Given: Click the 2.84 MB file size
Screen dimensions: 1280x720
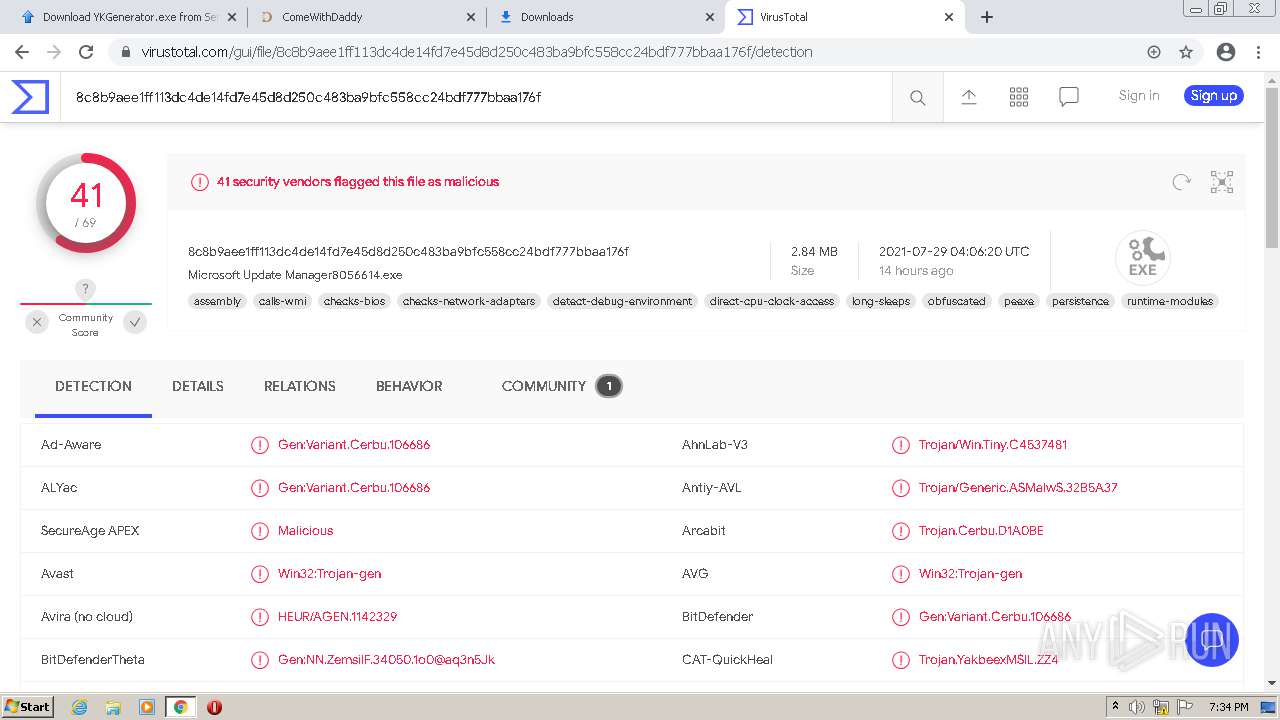Looking at the screenshot, I should (814, 252).
